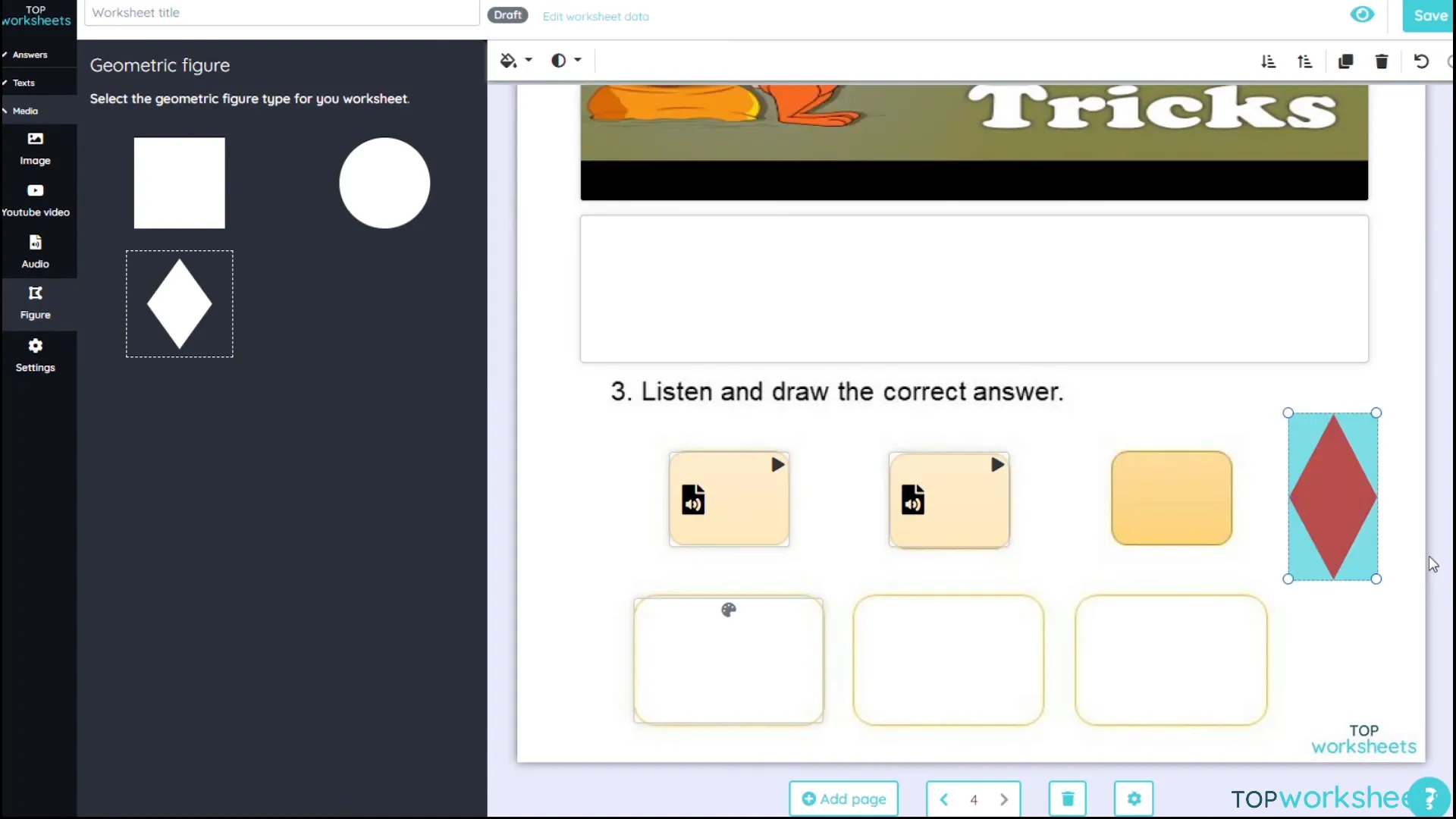
Task: Select the circle geometric figure type
Action: click(384, 182)
